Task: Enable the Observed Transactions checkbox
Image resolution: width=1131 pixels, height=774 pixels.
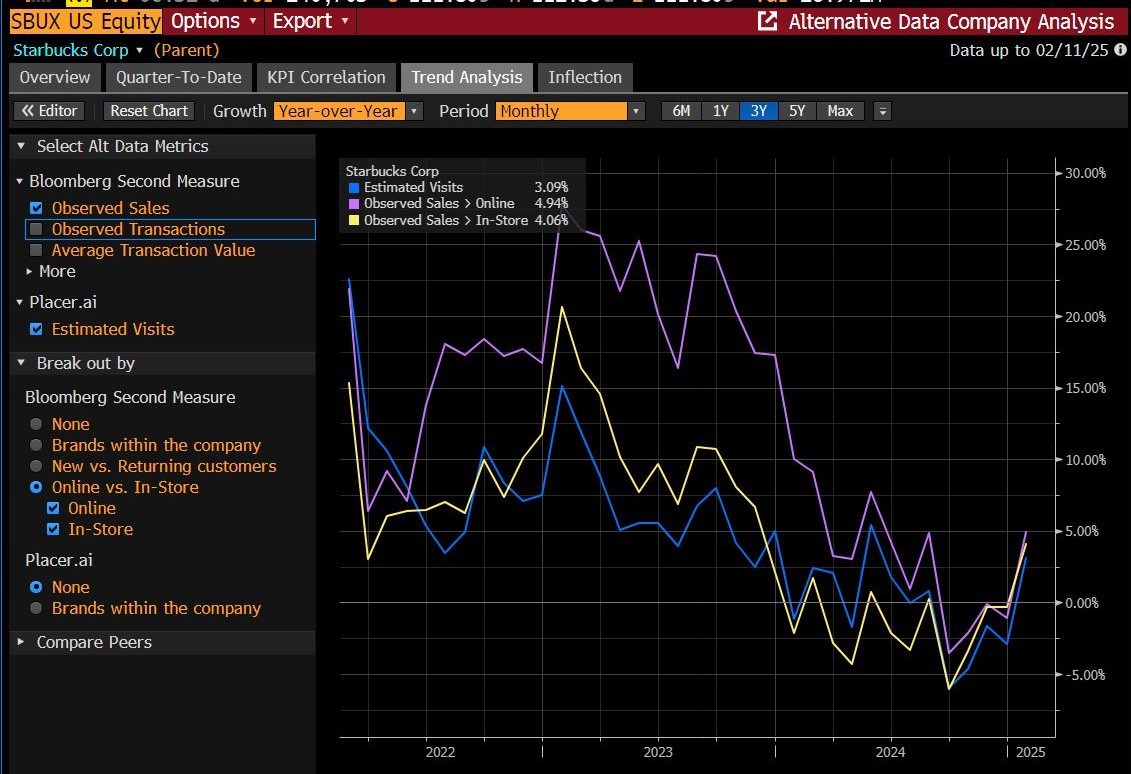Action: point(36,229)
